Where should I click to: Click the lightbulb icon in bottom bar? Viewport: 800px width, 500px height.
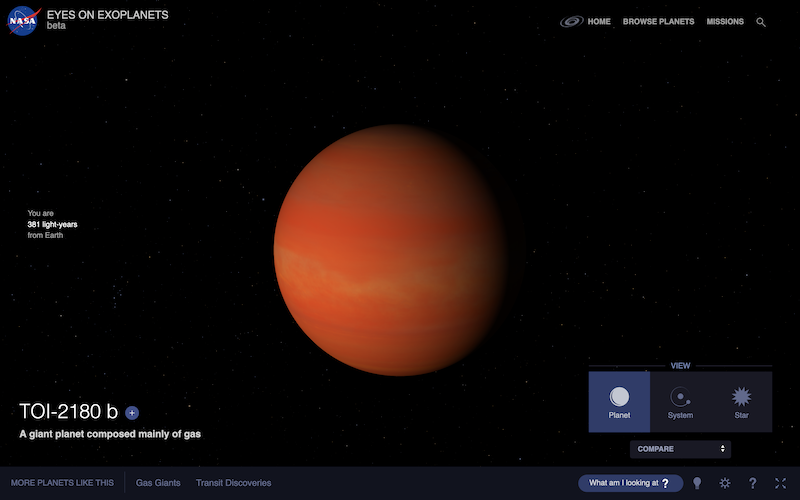point(697,483)
